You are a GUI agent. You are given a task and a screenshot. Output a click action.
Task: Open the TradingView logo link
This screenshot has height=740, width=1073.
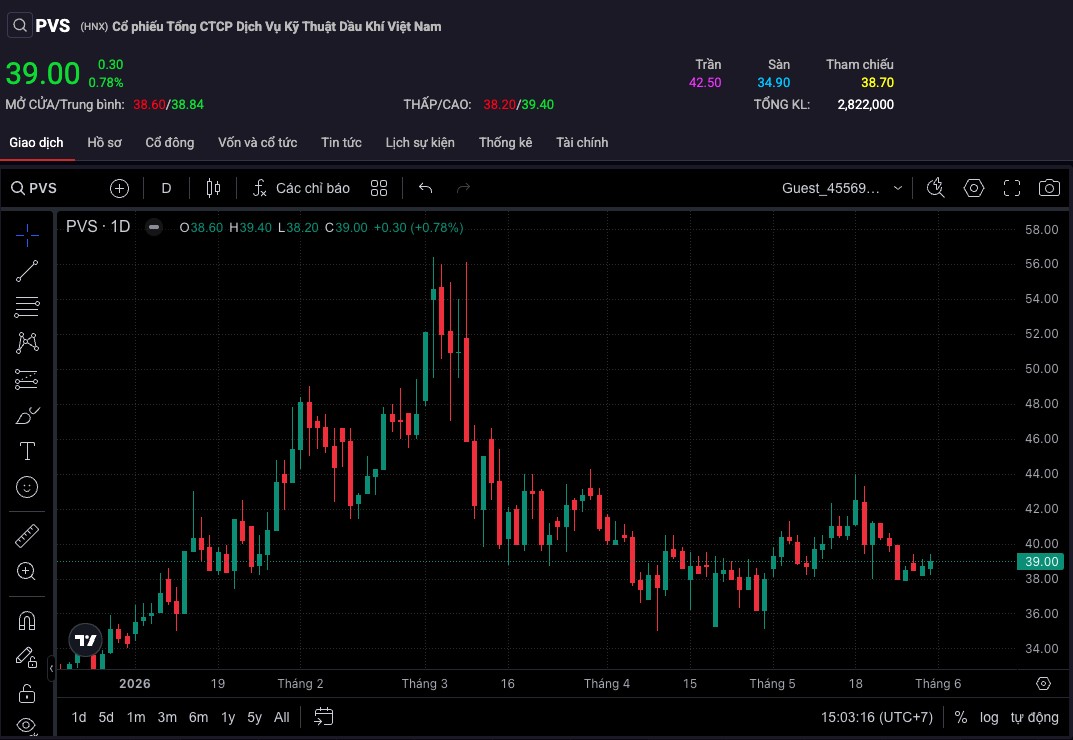point(86,640)
